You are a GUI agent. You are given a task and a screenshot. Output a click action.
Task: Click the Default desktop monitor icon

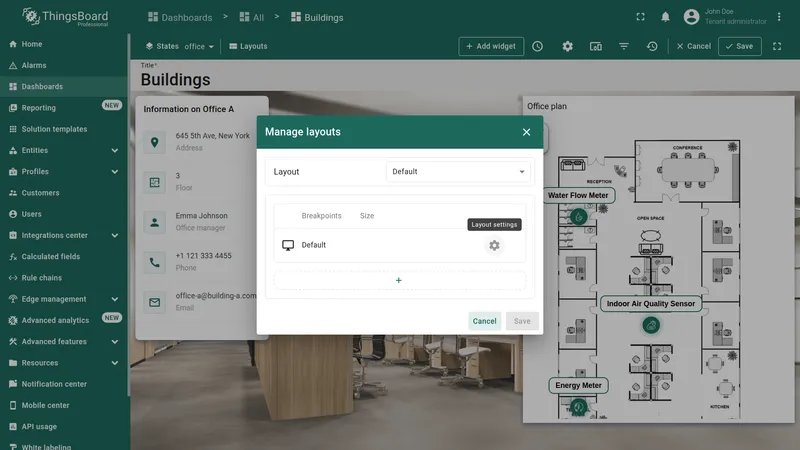click(288, 245)
